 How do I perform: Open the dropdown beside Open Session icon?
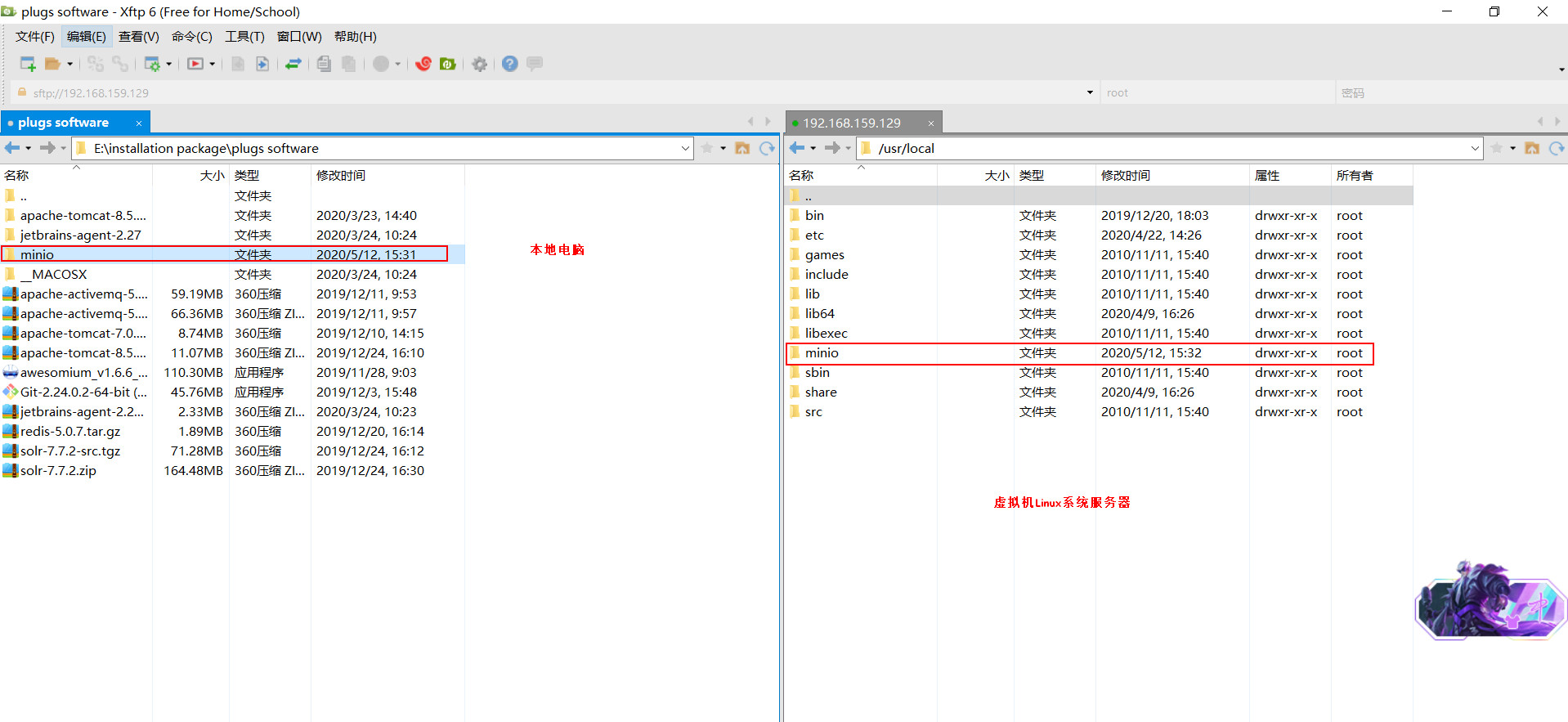[69, 64]
